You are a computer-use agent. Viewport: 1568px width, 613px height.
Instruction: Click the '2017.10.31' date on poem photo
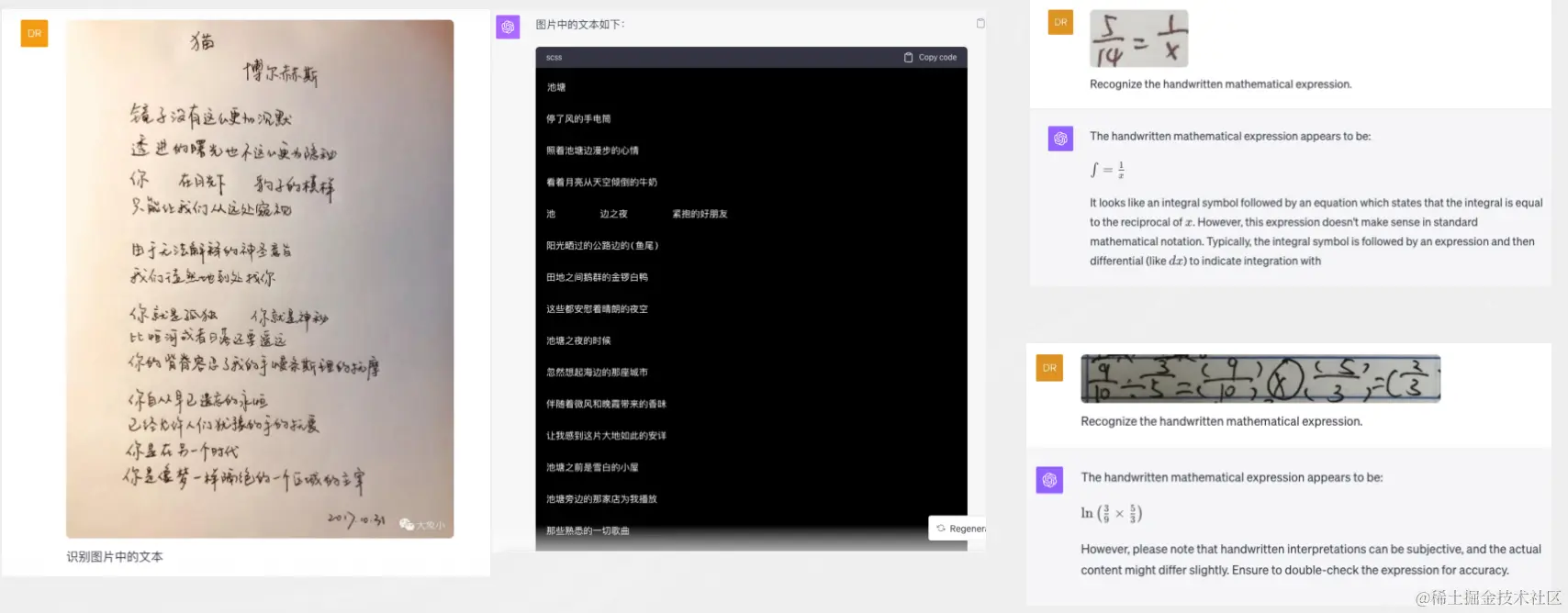tap(356, 519)
